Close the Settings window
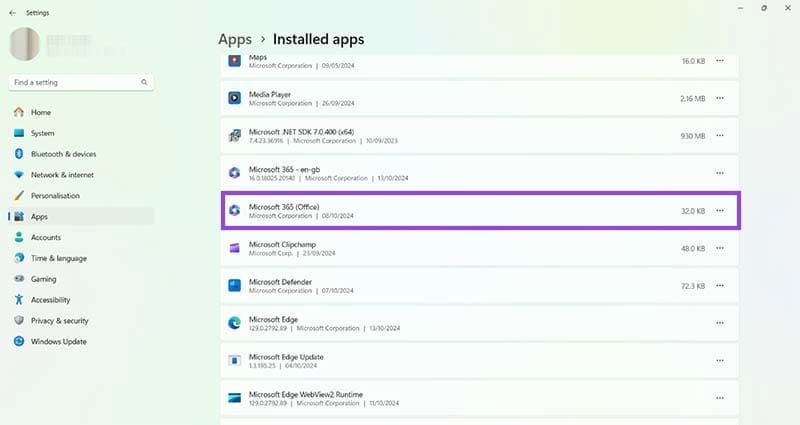Image resolution: width=800 pixels, height=425 pixels. [x=787, y=8]
